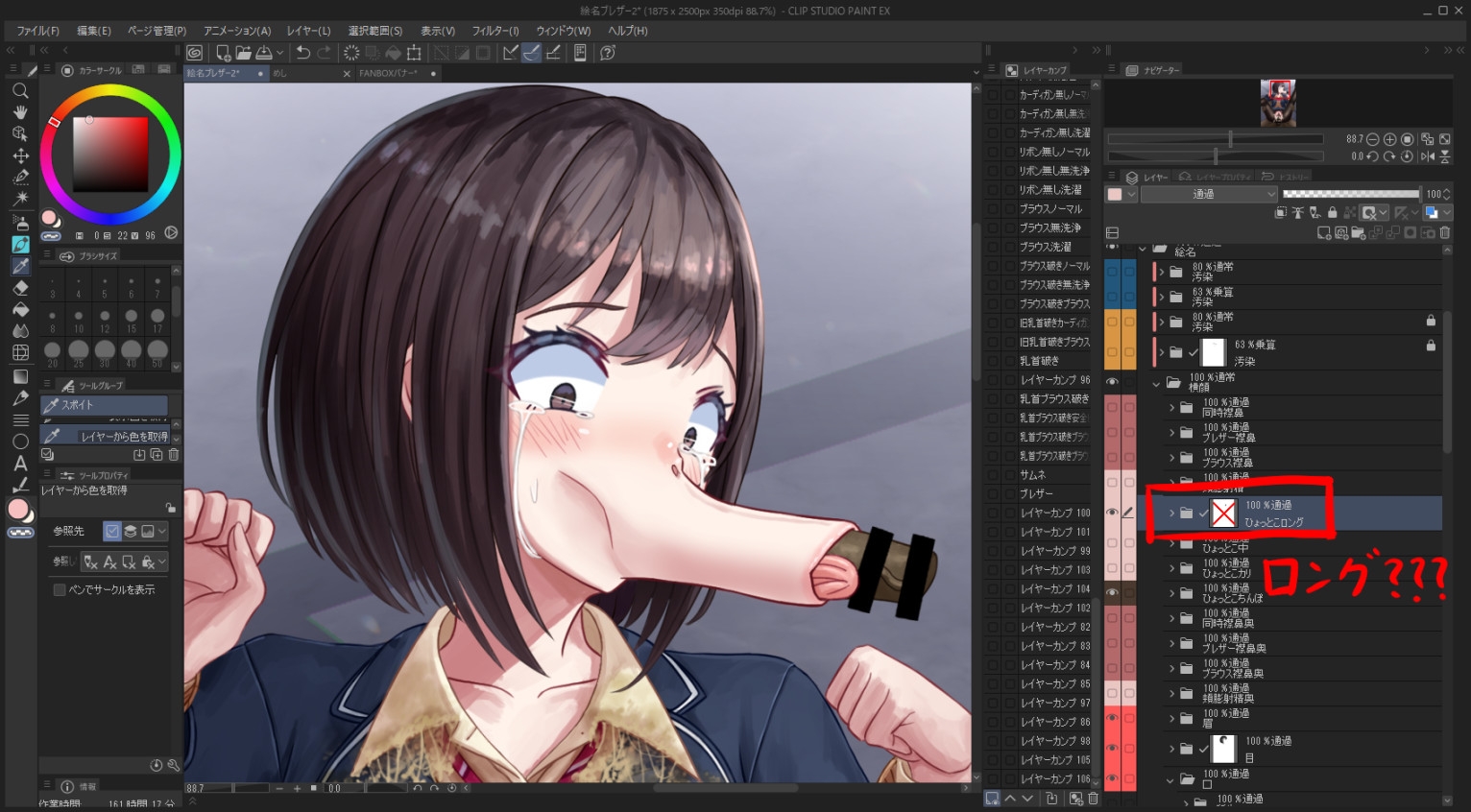The width and height of the screenshot is (1471, 812).
Task: Enable ペンでサークルを表示 checkbox
Action: click(60, 589)
